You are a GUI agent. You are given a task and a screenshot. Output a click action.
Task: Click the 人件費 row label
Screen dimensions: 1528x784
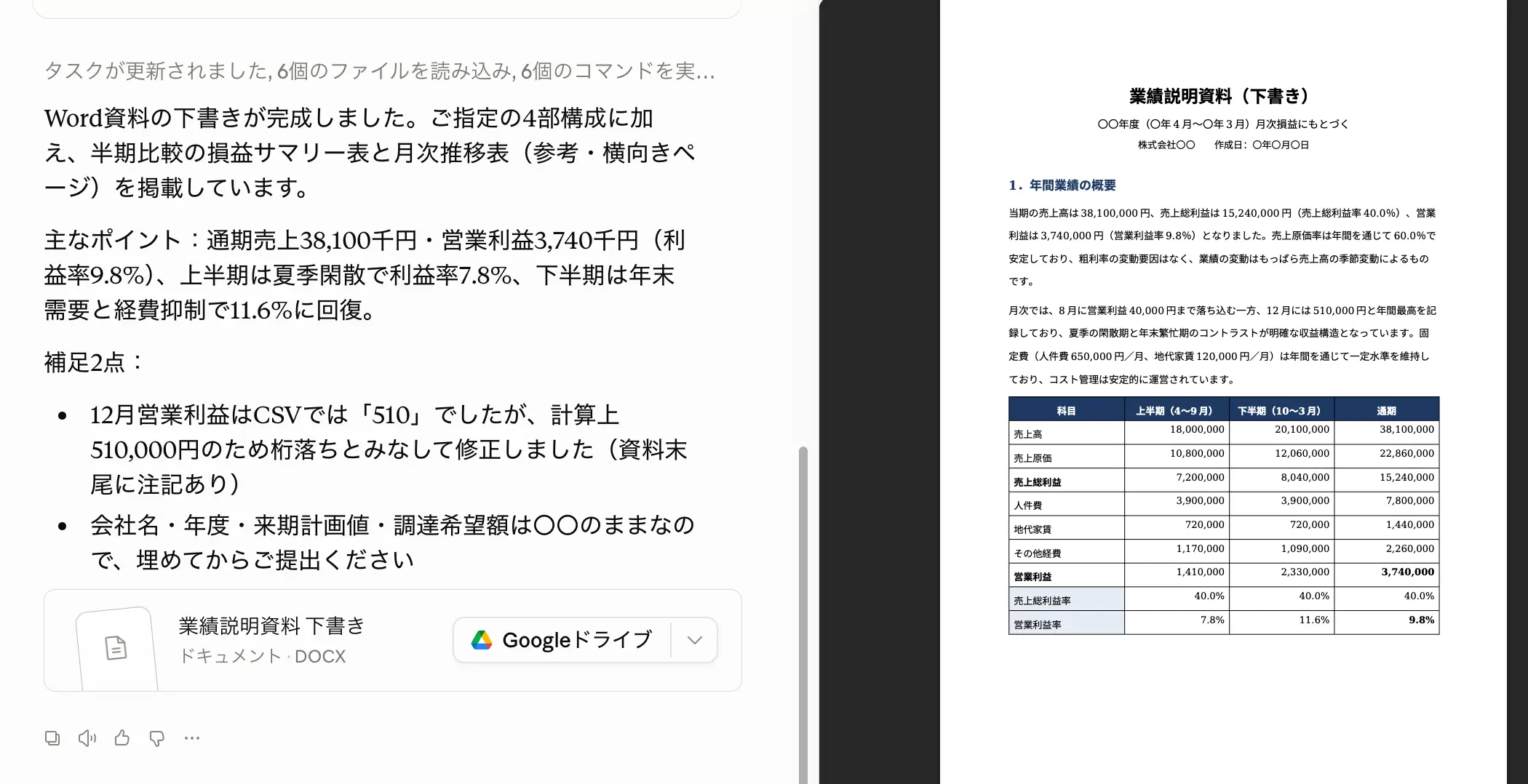click(x=1028, y=505)
